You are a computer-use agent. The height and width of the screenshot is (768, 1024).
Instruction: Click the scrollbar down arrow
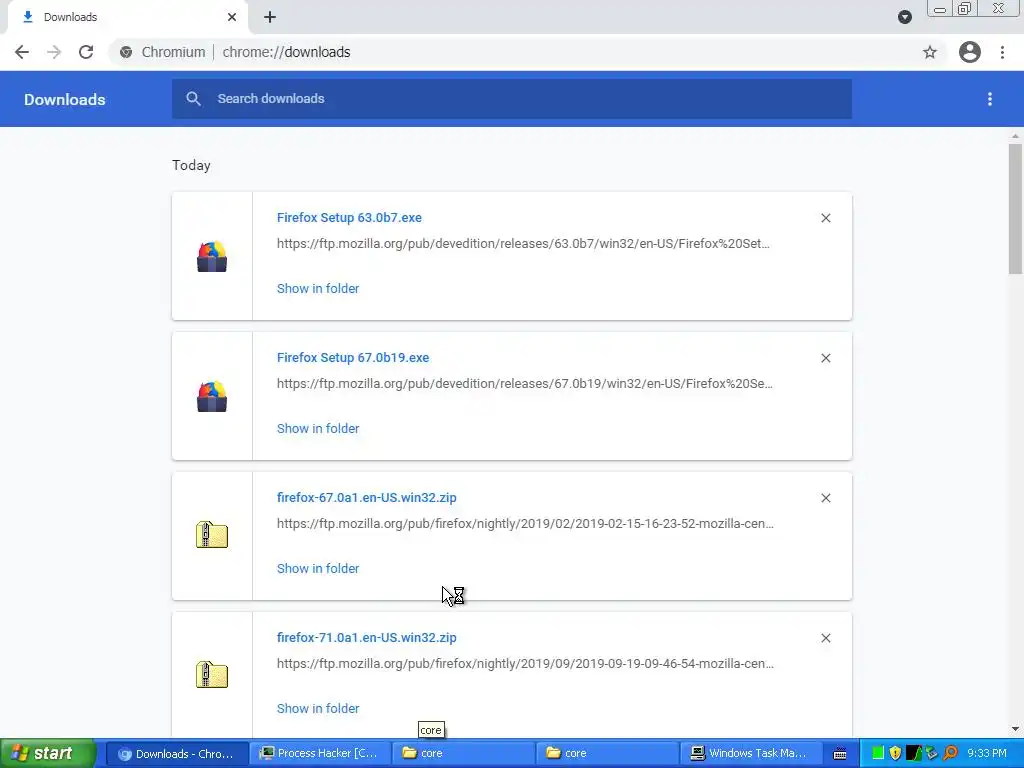1015,729
